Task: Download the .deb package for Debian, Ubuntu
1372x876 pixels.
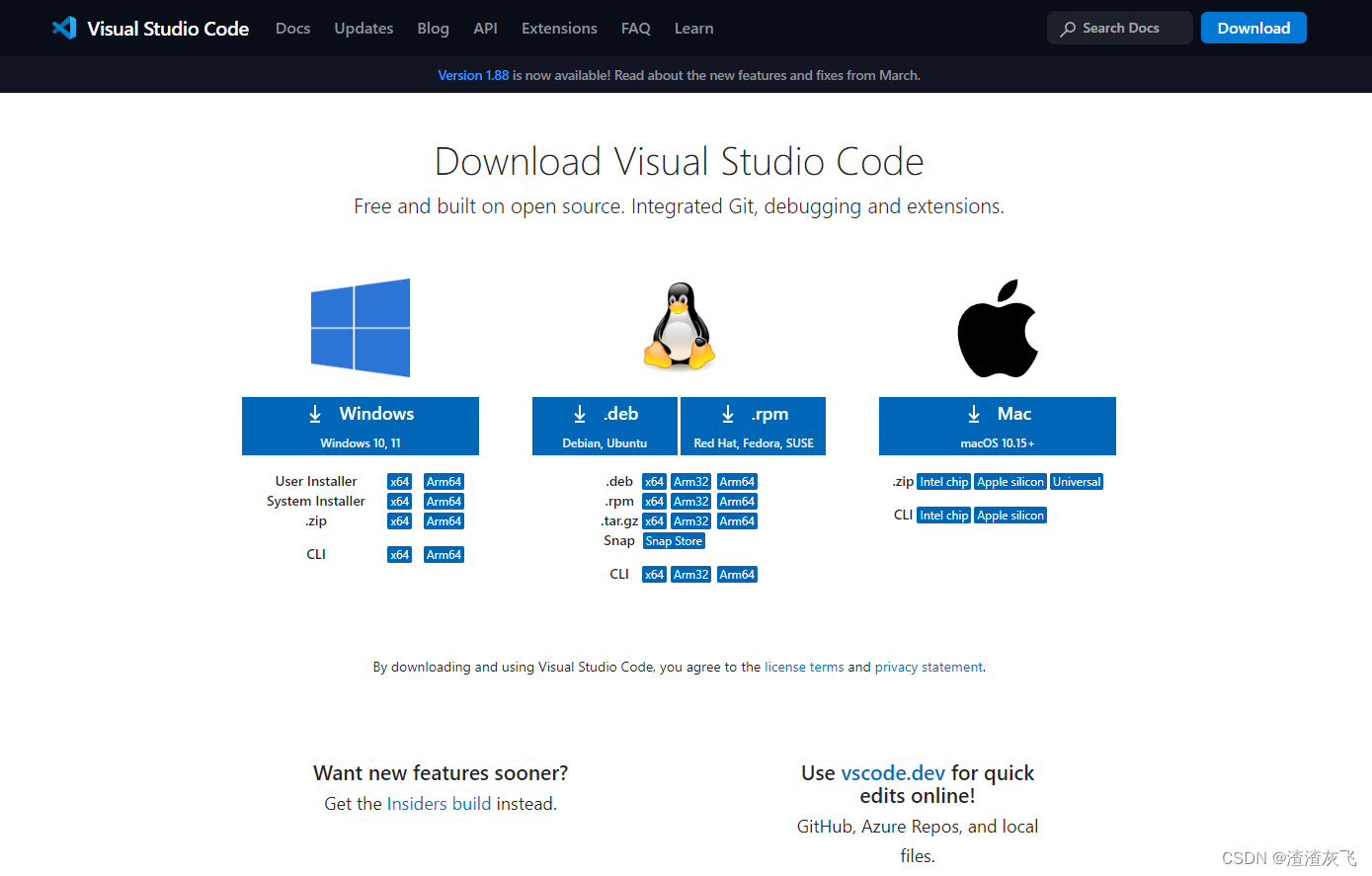Action: pyautogui.click(x=605, y=426)
